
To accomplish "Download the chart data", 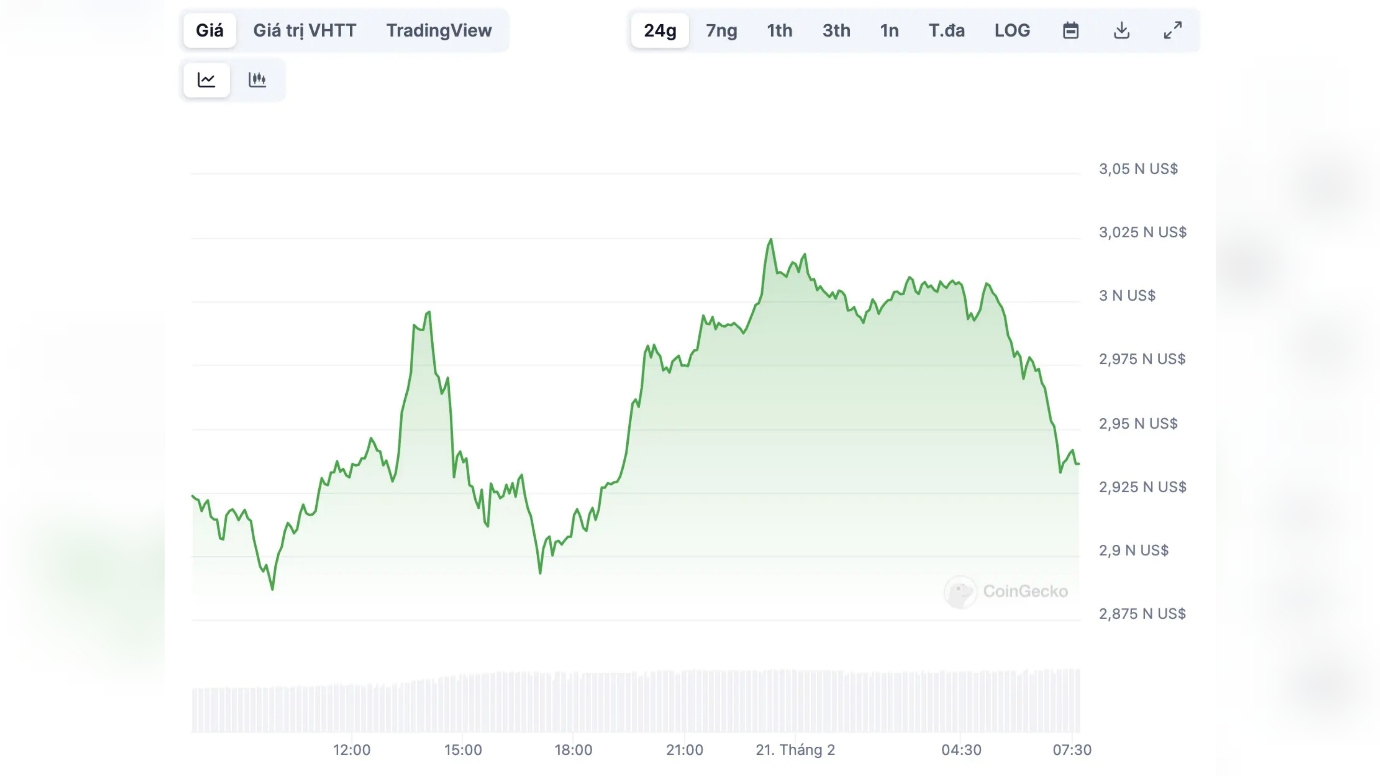I will [x=1121, y=30].
